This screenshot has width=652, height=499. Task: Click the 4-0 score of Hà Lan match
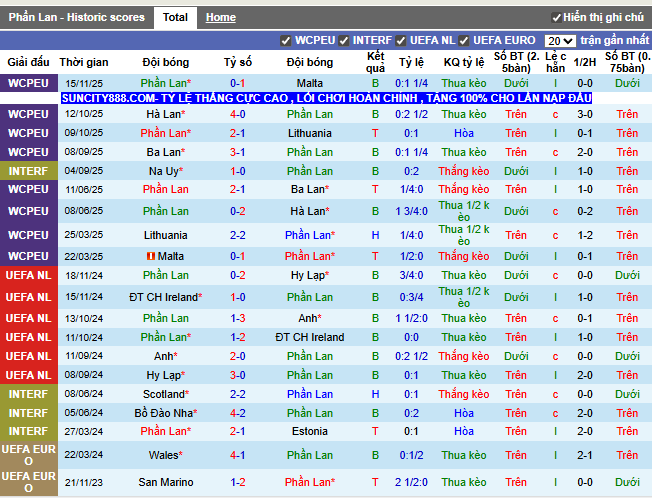tap(238, 114)
